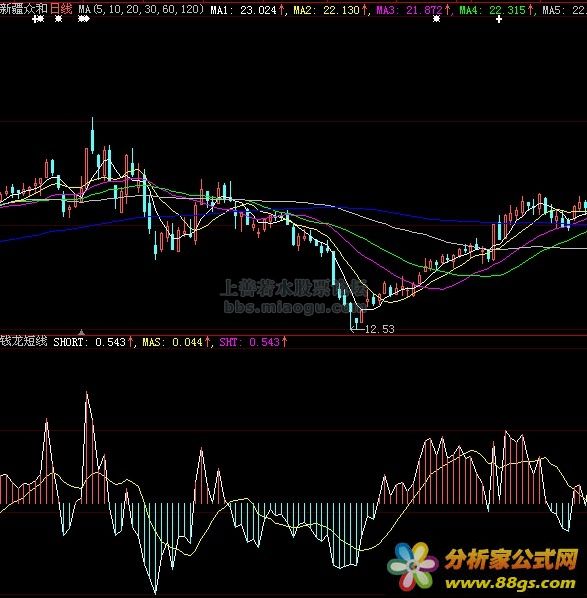Viewport: 587px width, 598px height.
Task: Click the bbs.miaogu.com watermark link
Action: (x=290, y=307)
